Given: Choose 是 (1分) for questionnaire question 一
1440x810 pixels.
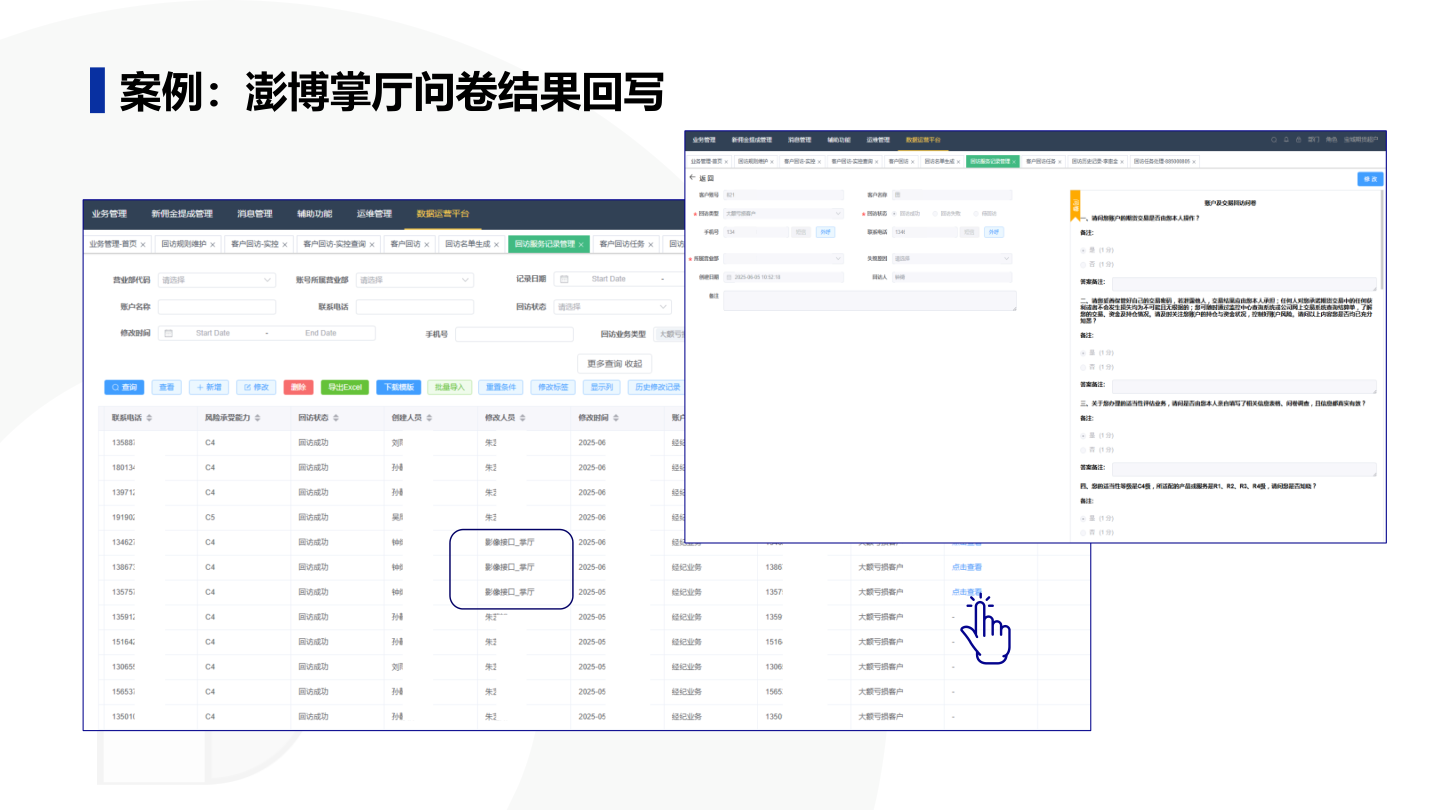Looking at the screenshot, I should click(x=1083, y=249).
